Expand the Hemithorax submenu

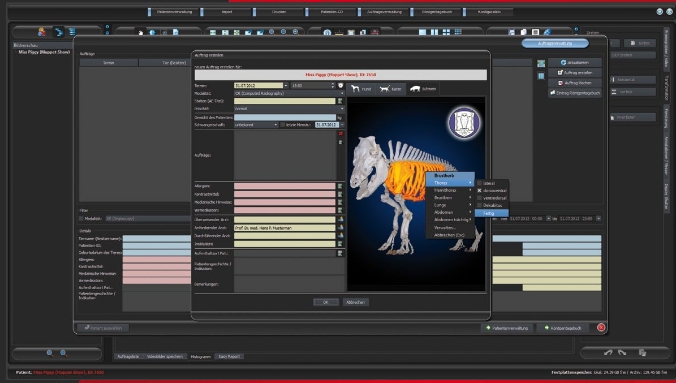click(x=450, y=190)
